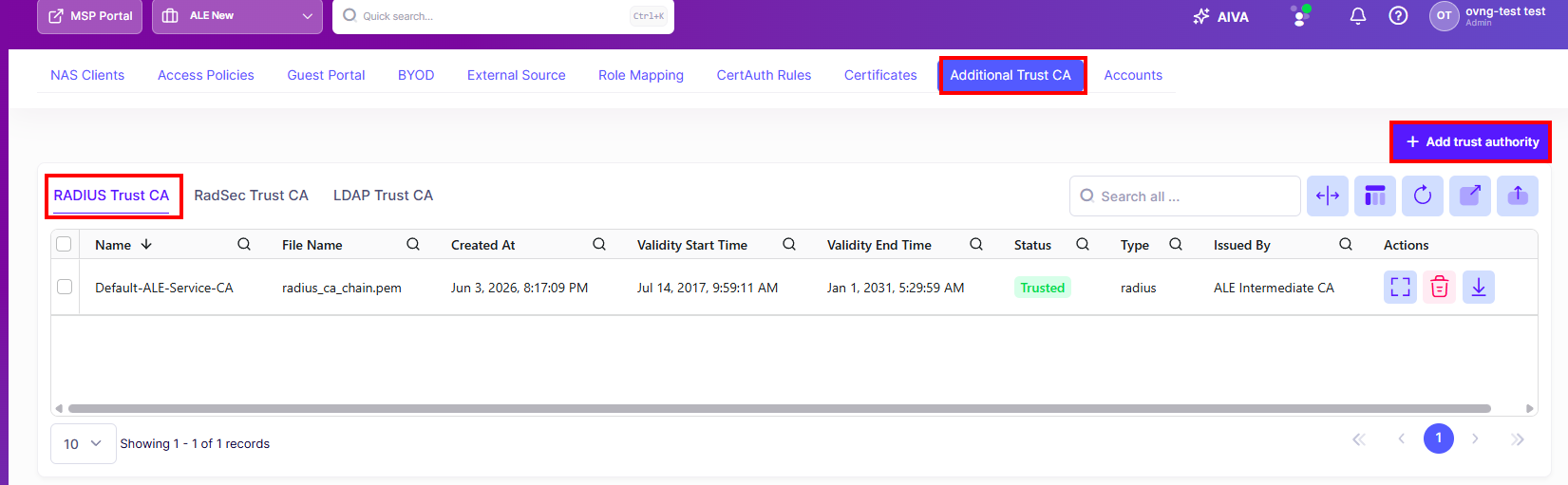The image size is (1568, 485).
Task: Click the Add trust authority button
Action: [1472, 141]
